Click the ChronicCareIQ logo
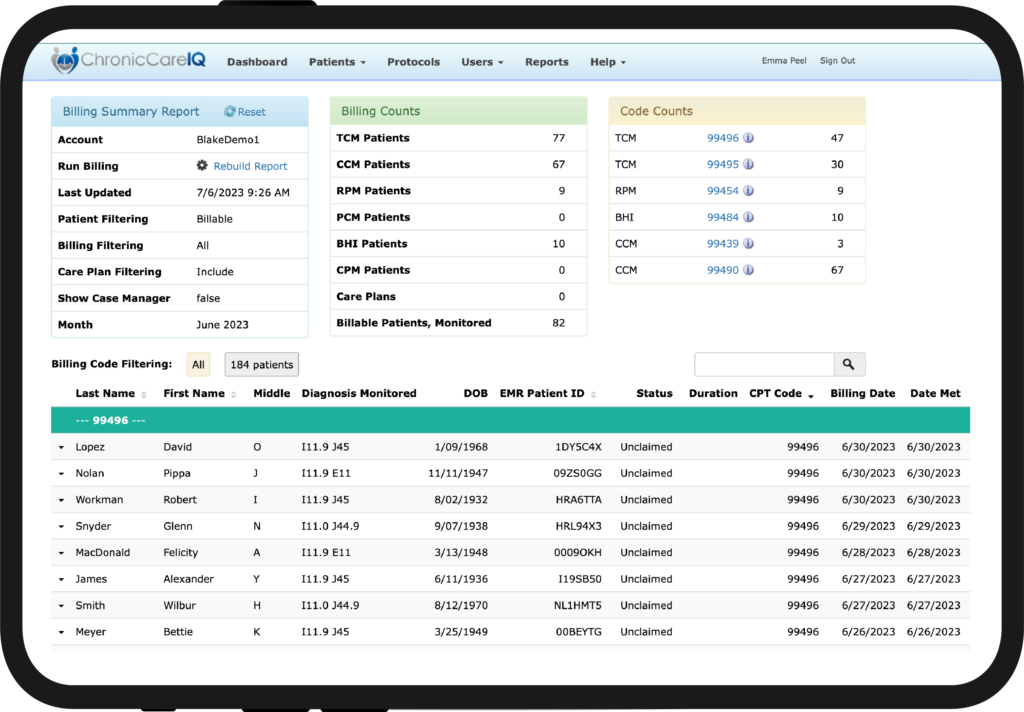The width and height of the screenshot is (1024, 712). [x=129, y=60]
